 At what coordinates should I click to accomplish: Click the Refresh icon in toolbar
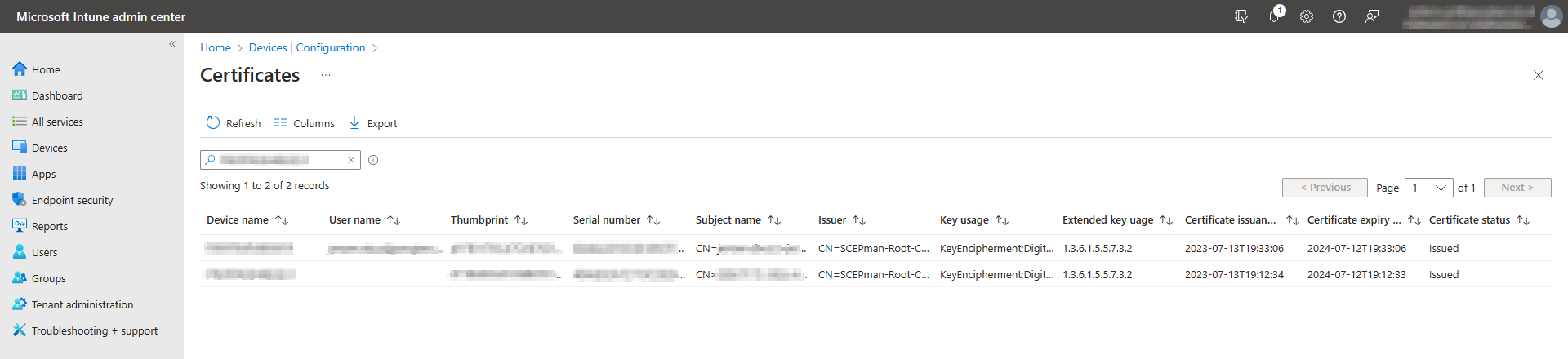point(213,123)
